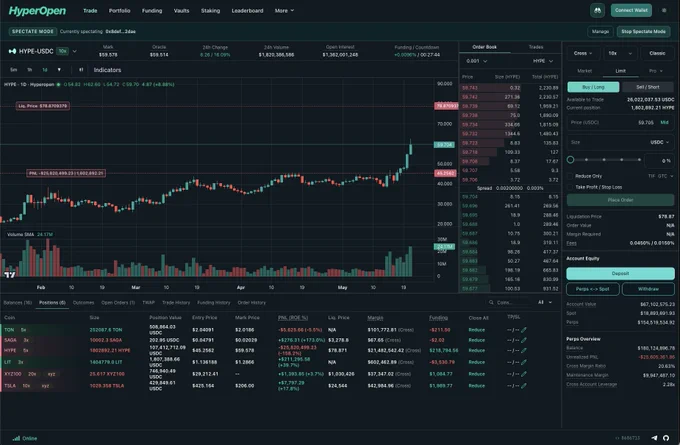Open the order book 0.001 precision dropdown
The image size is (680, 445).
click(x=477, y=61)
